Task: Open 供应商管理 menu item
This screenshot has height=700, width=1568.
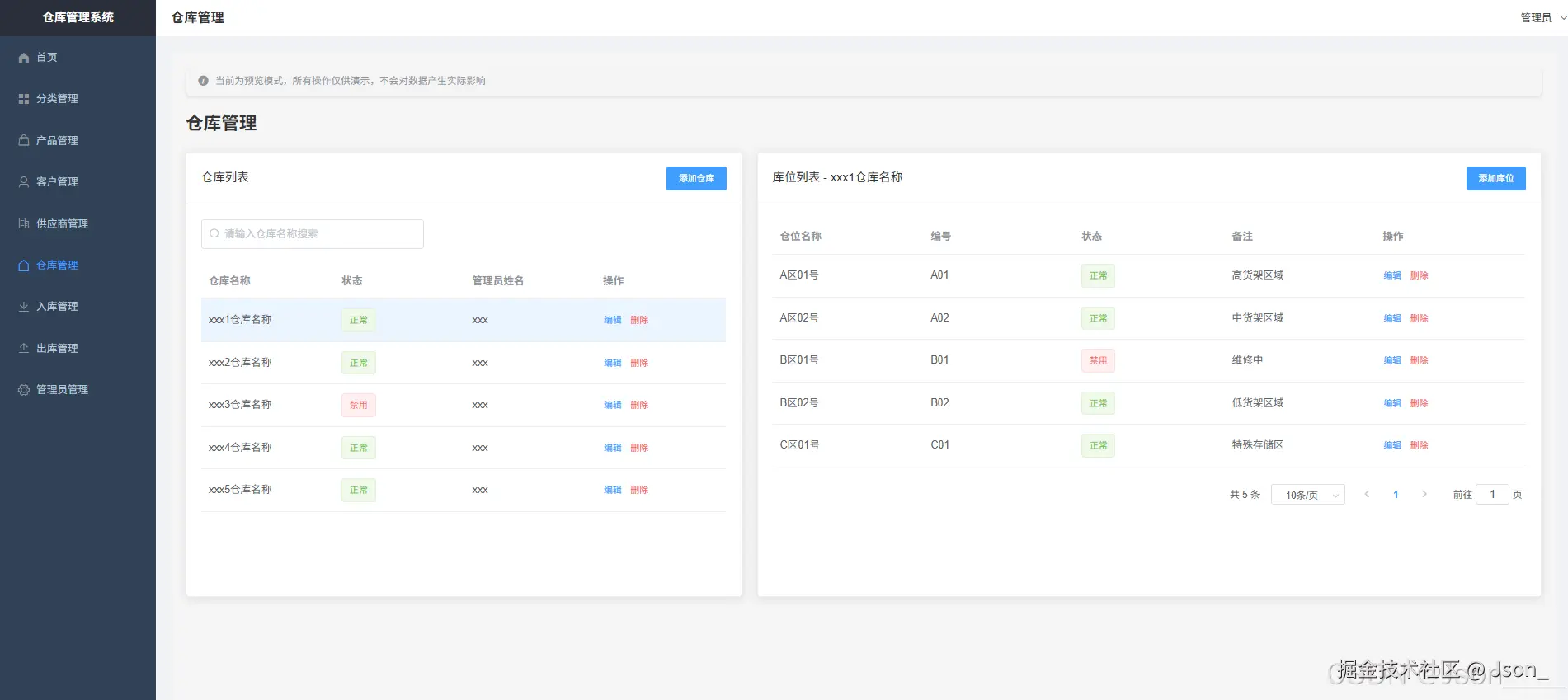Action: (78, 223)
